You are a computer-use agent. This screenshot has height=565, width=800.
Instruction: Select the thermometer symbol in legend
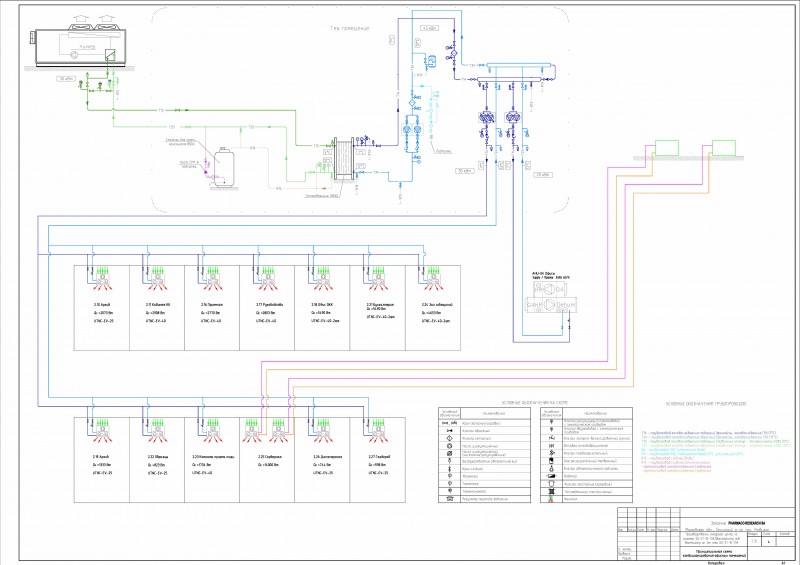point(449,483)
